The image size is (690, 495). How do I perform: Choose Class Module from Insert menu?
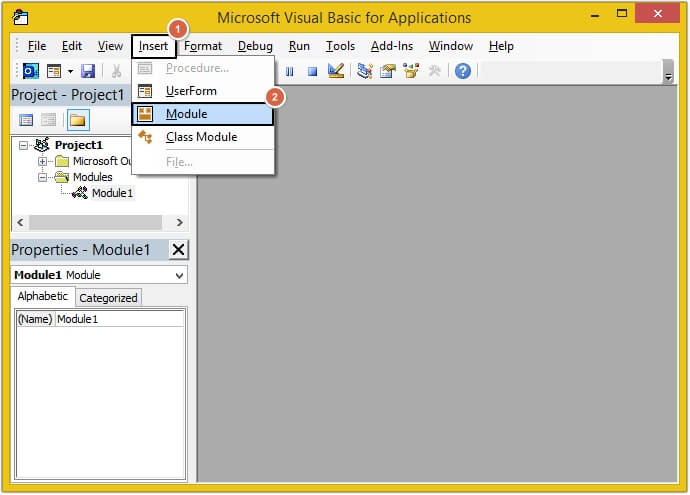coord(203,137)
